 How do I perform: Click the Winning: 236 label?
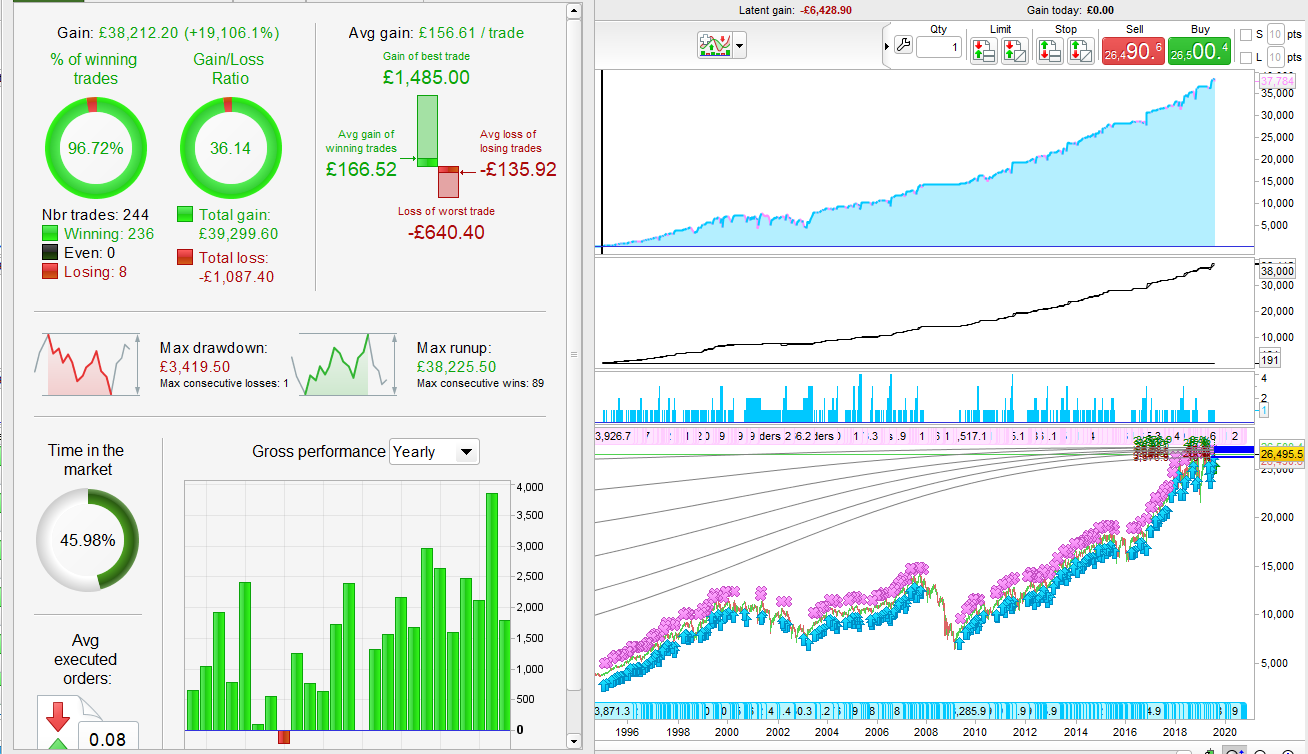[x=109, y=233]
